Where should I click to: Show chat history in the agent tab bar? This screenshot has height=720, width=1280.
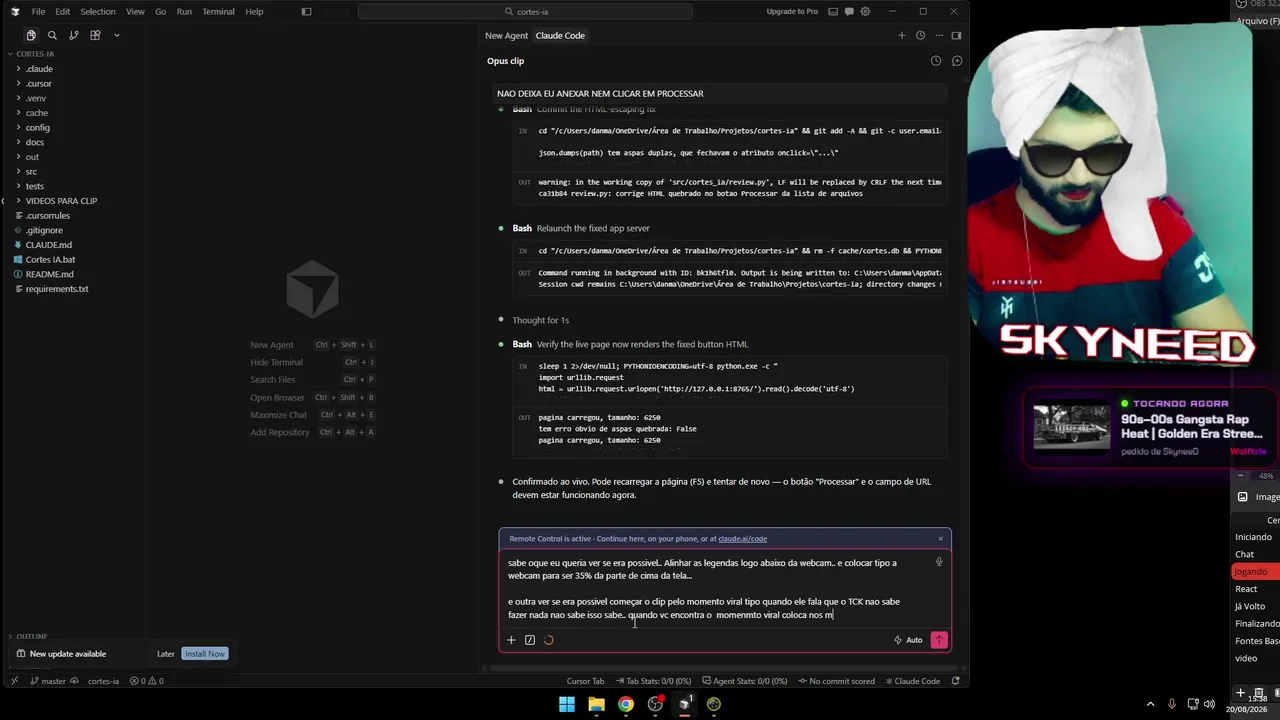point(920,36)
